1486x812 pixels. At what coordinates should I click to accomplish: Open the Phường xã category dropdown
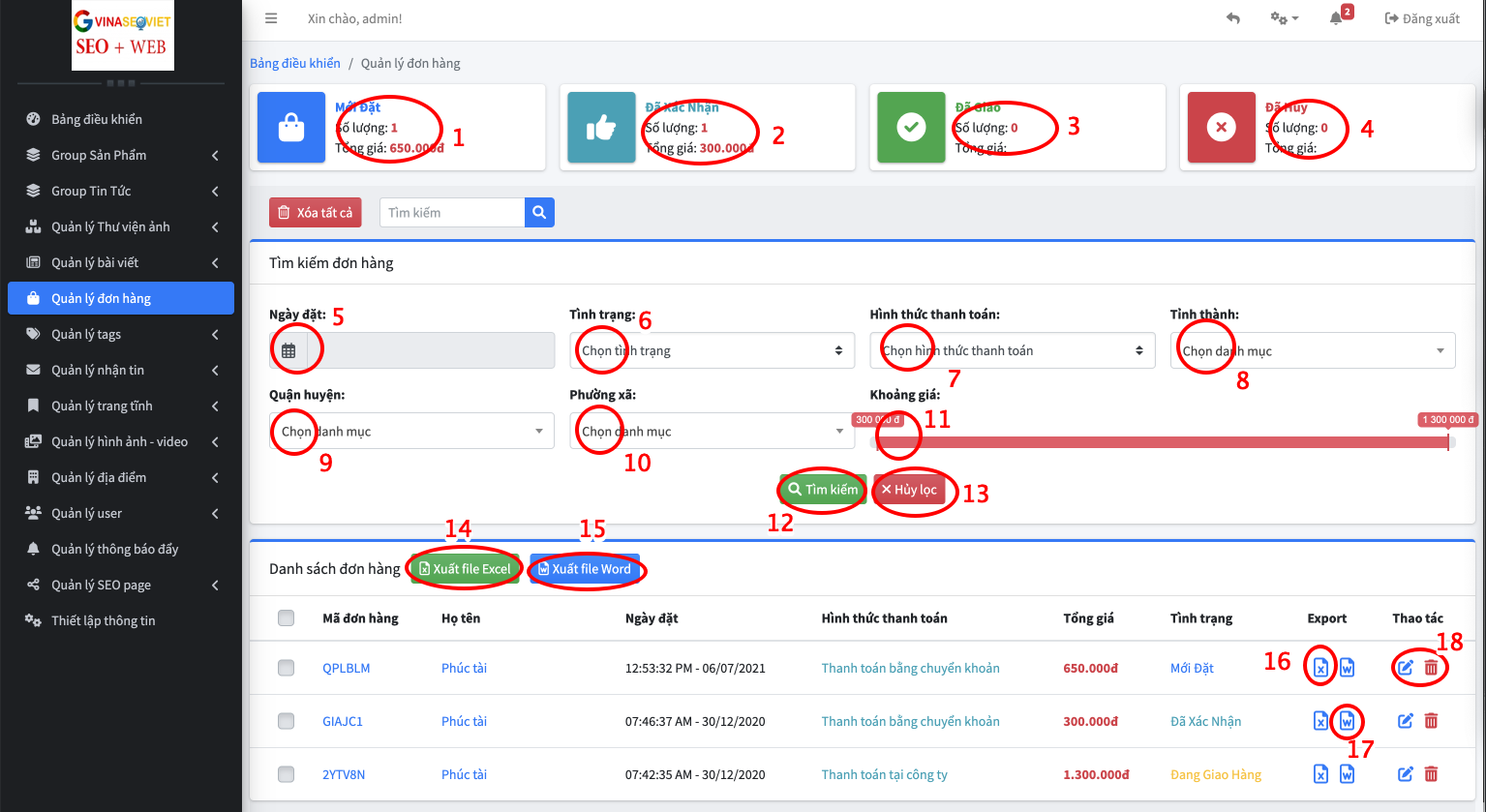point(712,431)
